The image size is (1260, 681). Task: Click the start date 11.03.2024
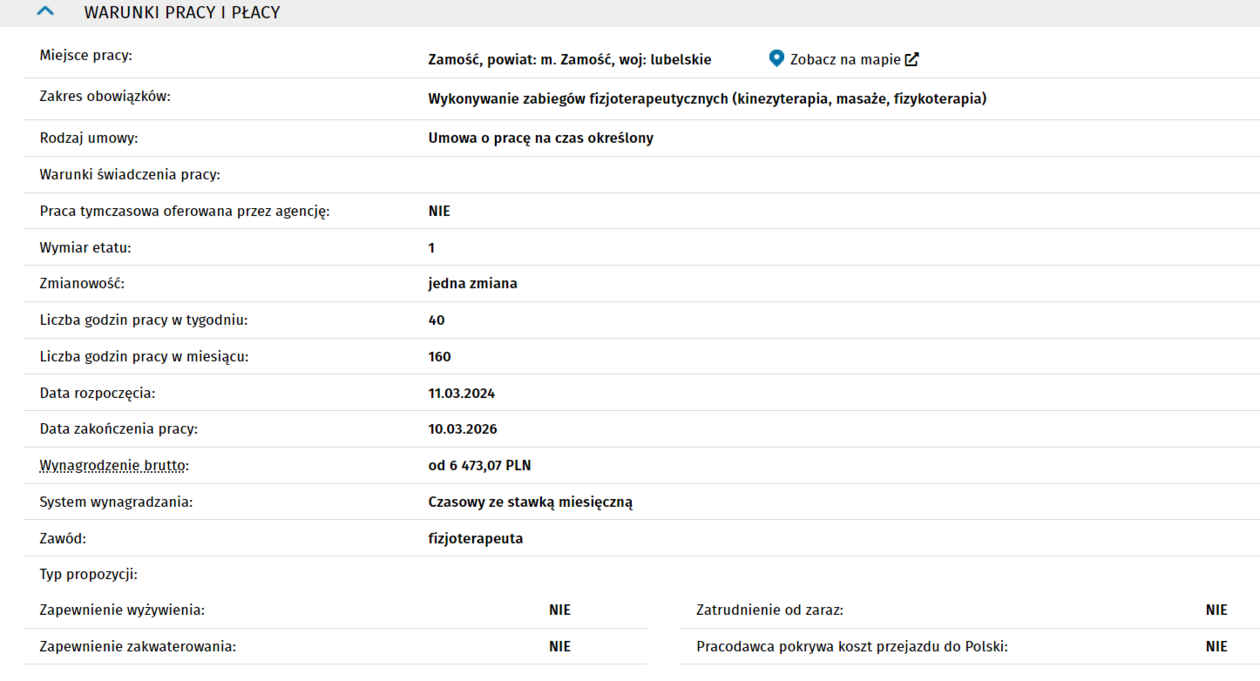click(x=461, y=393)
